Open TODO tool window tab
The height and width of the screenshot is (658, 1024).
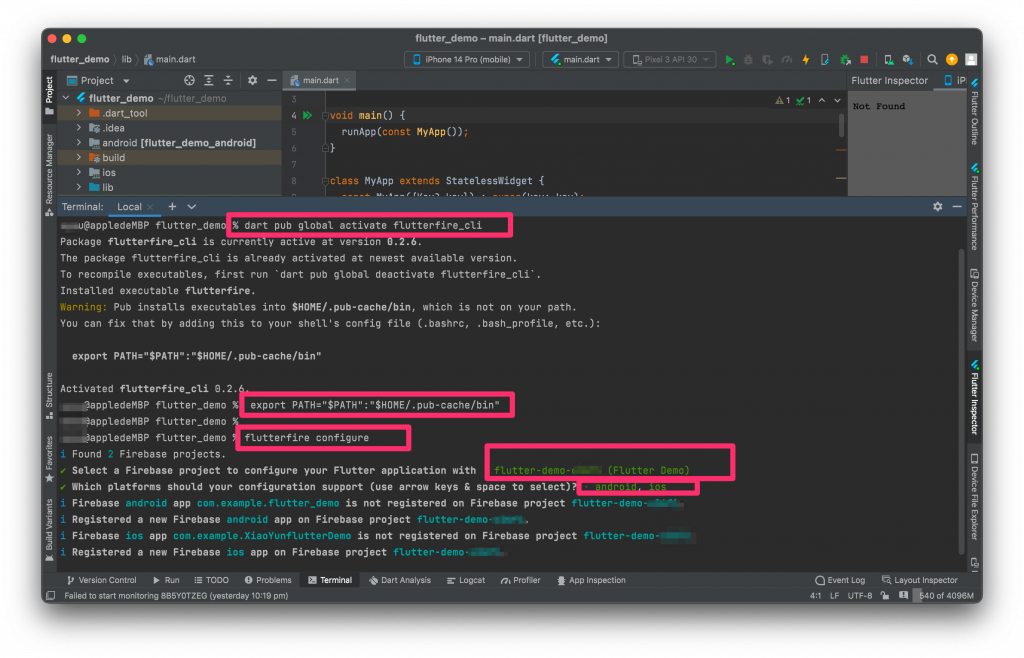click(212, 580)
